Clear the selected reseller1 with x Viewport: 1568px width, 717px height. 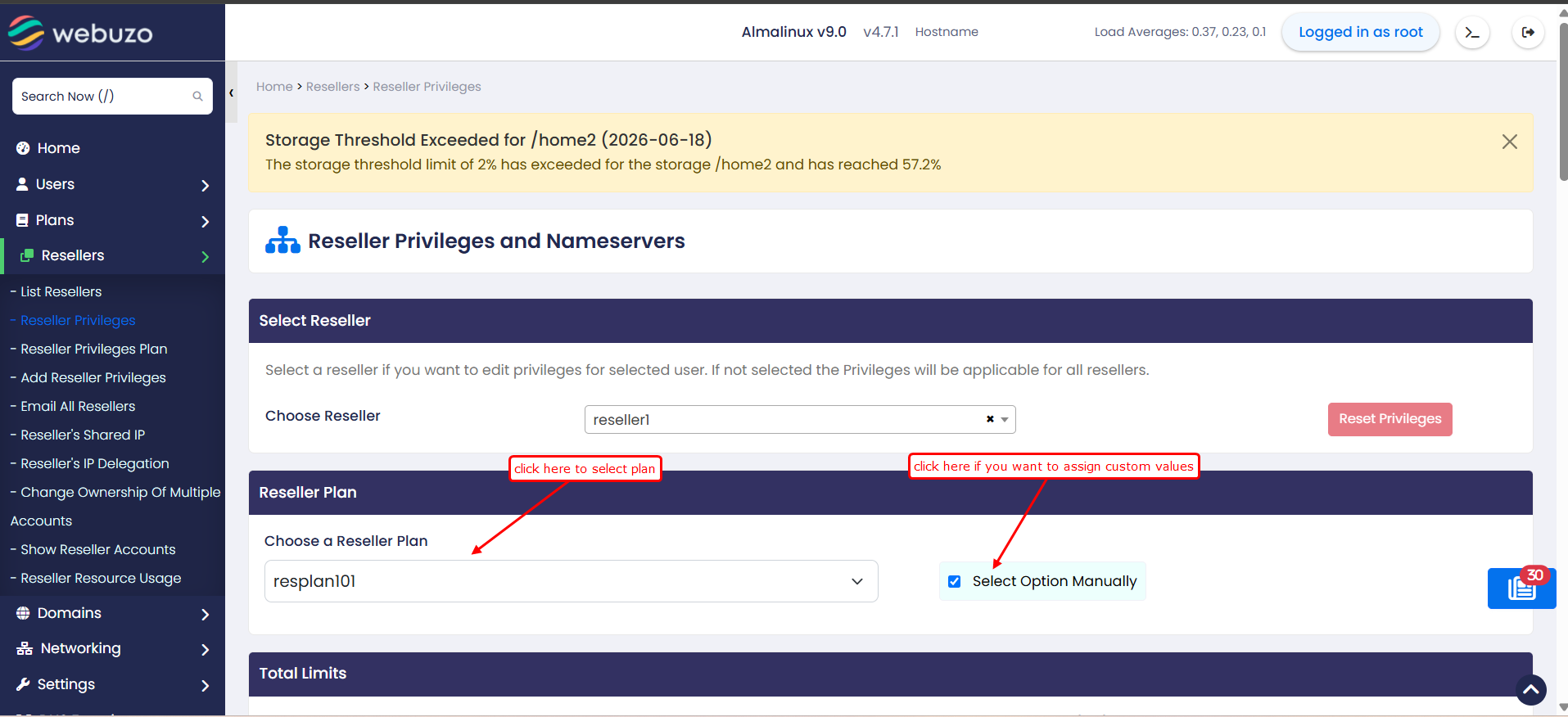990,419
